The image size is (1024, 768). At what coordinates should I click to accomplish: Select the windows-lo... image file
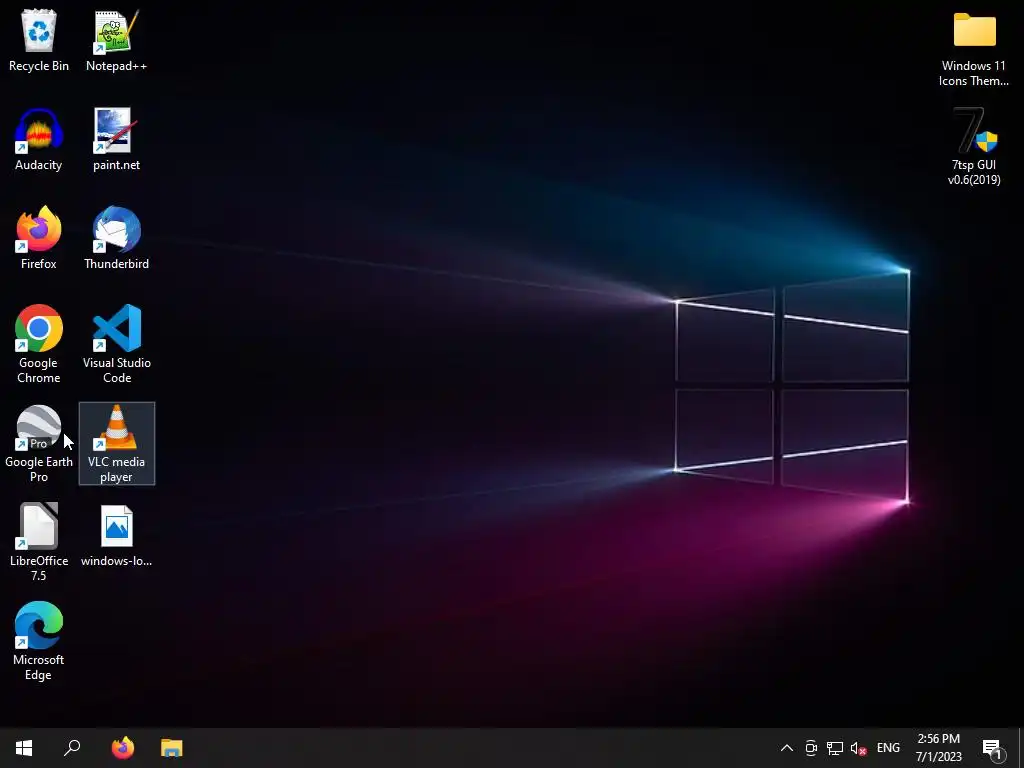[116, 536]
